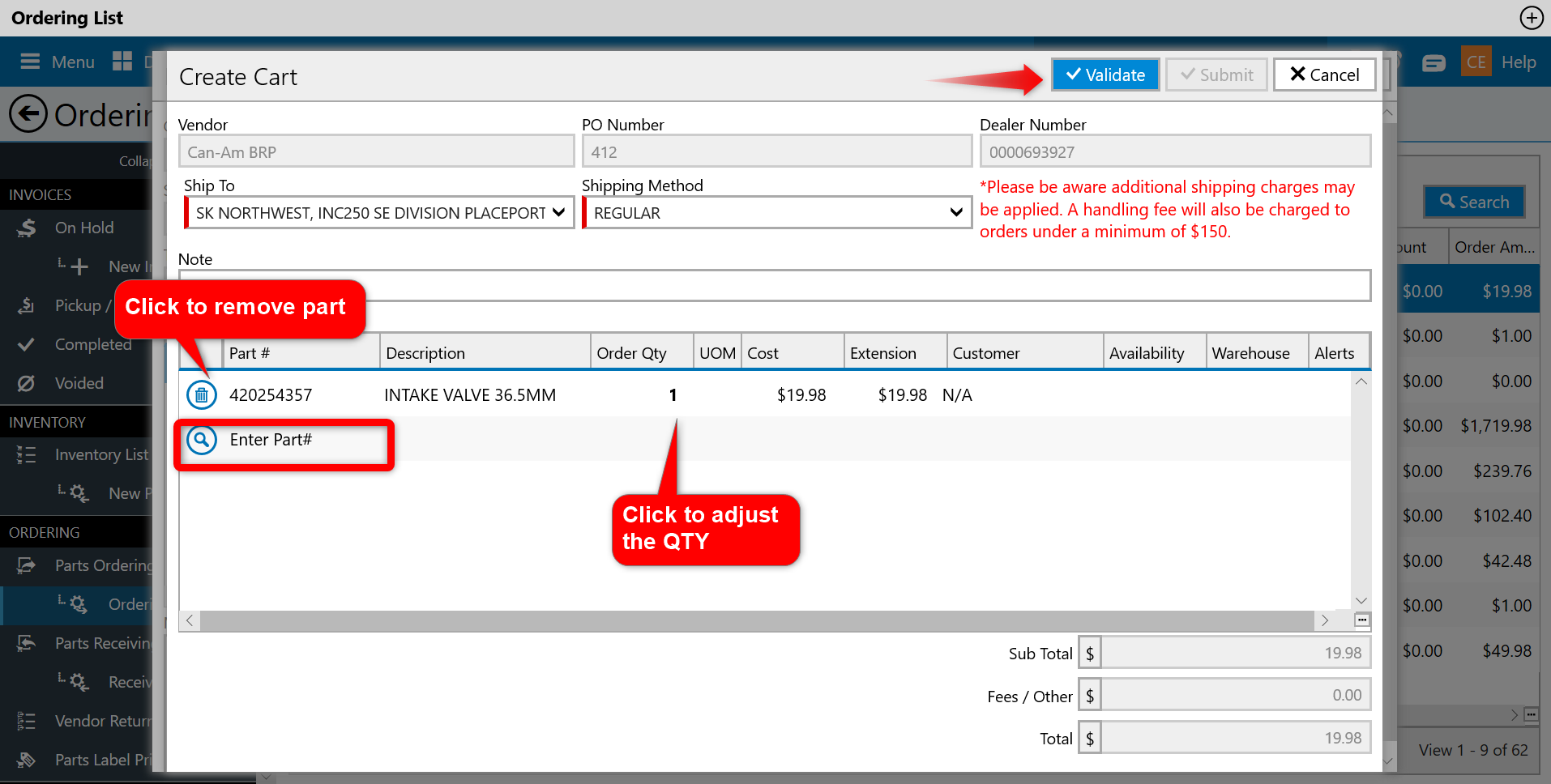
Task: Click the Inventory List icon
Action: coord(26,454)
